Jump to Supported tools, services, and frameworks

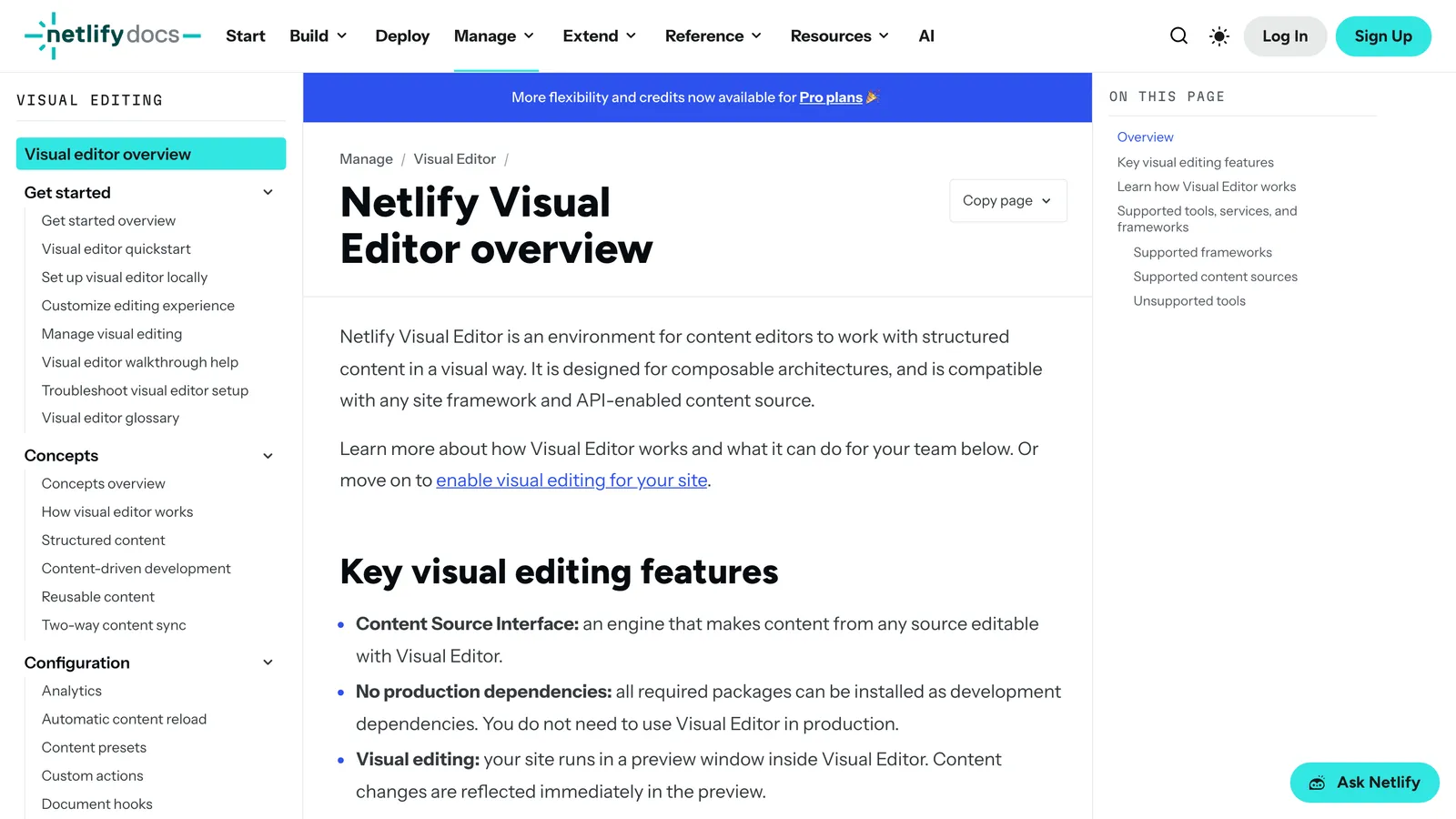pos(1208,219)
